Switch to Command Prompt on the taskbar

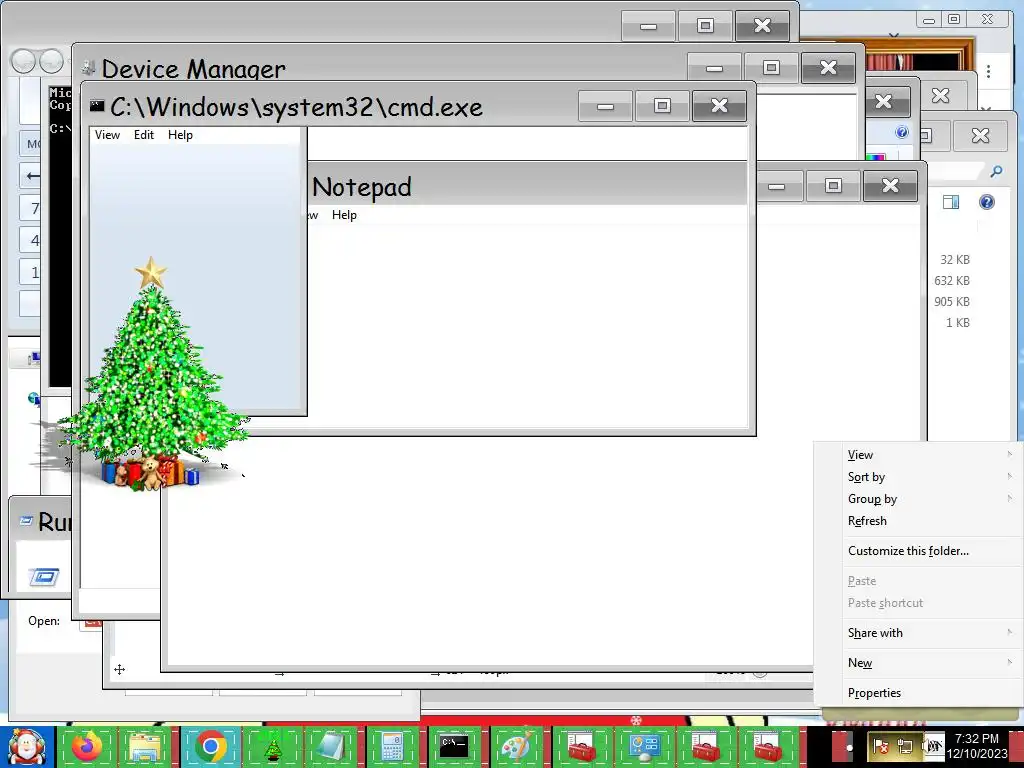pyautogui.click(x=454, y=746)
